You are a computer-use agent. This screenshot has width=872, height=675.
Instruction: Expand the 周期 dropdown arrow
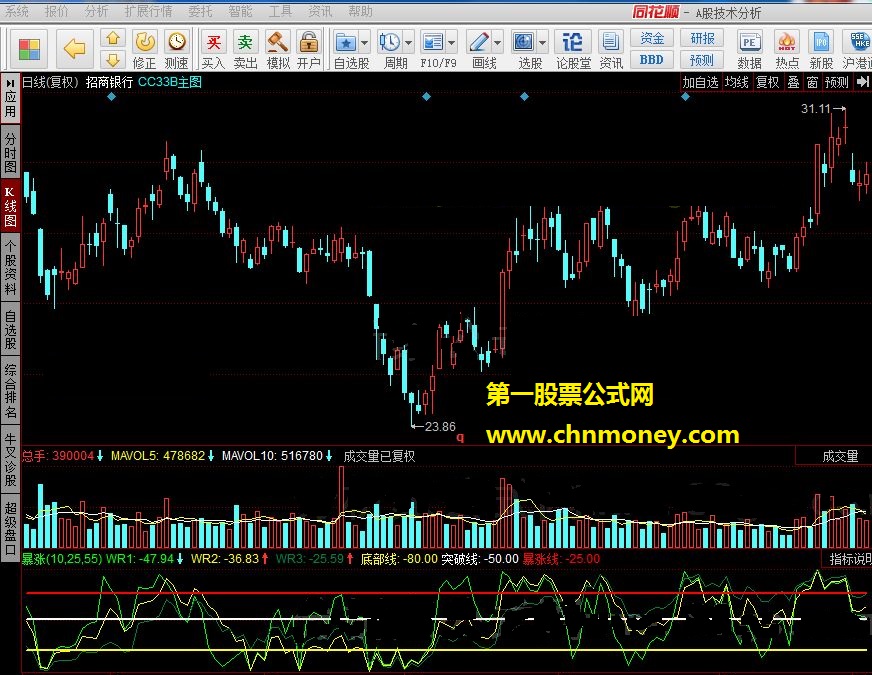pyautogui.click(x=409, y=42)
